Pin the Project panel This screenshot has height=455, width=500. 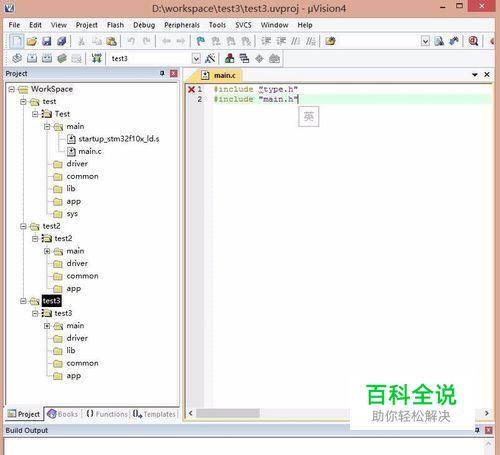pyautogui.click(x=162, y=73)
